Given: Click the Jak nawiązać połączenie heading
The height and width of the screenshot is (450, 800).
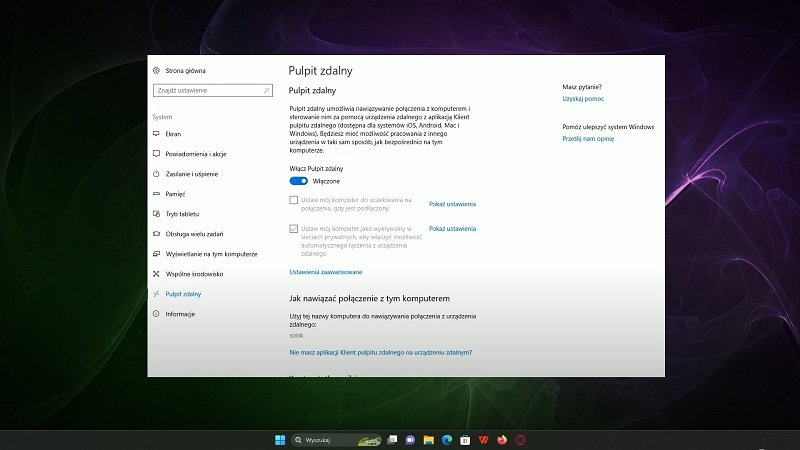Looking at the screenshot, I should tap(369, 298).
